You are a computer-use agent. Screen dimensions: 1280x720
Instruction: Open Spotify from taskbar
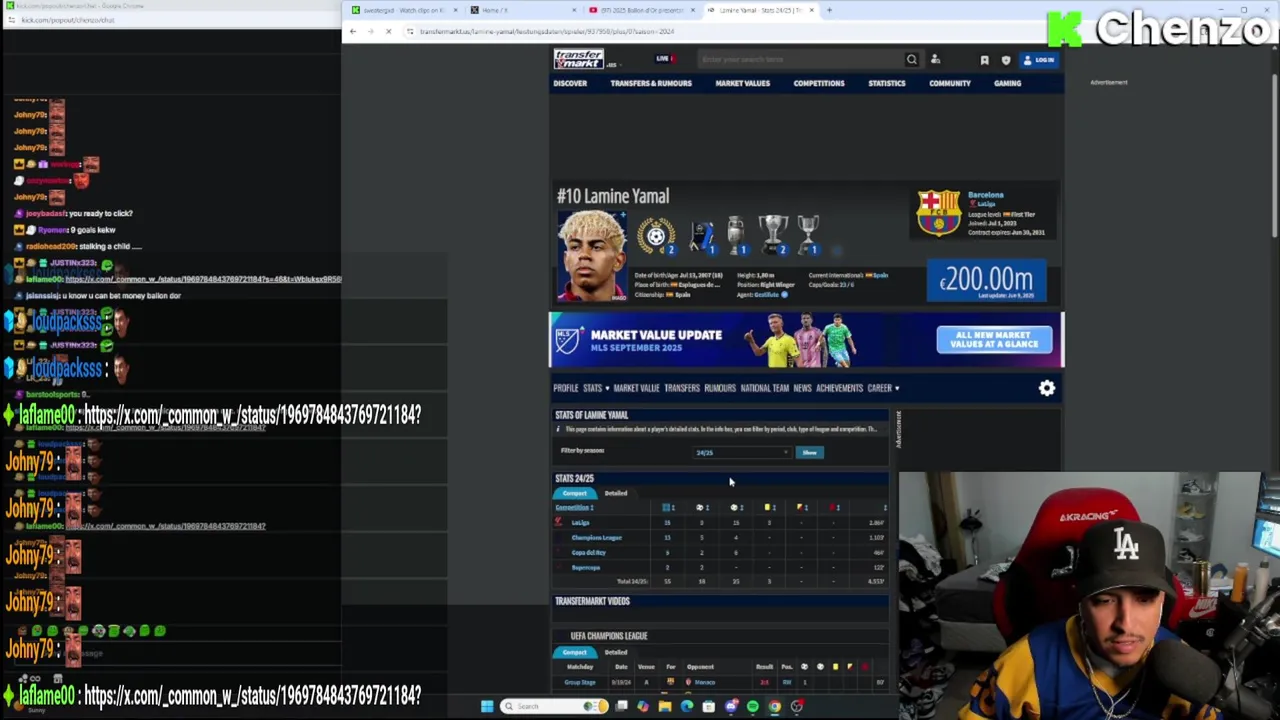coord(752,706)
